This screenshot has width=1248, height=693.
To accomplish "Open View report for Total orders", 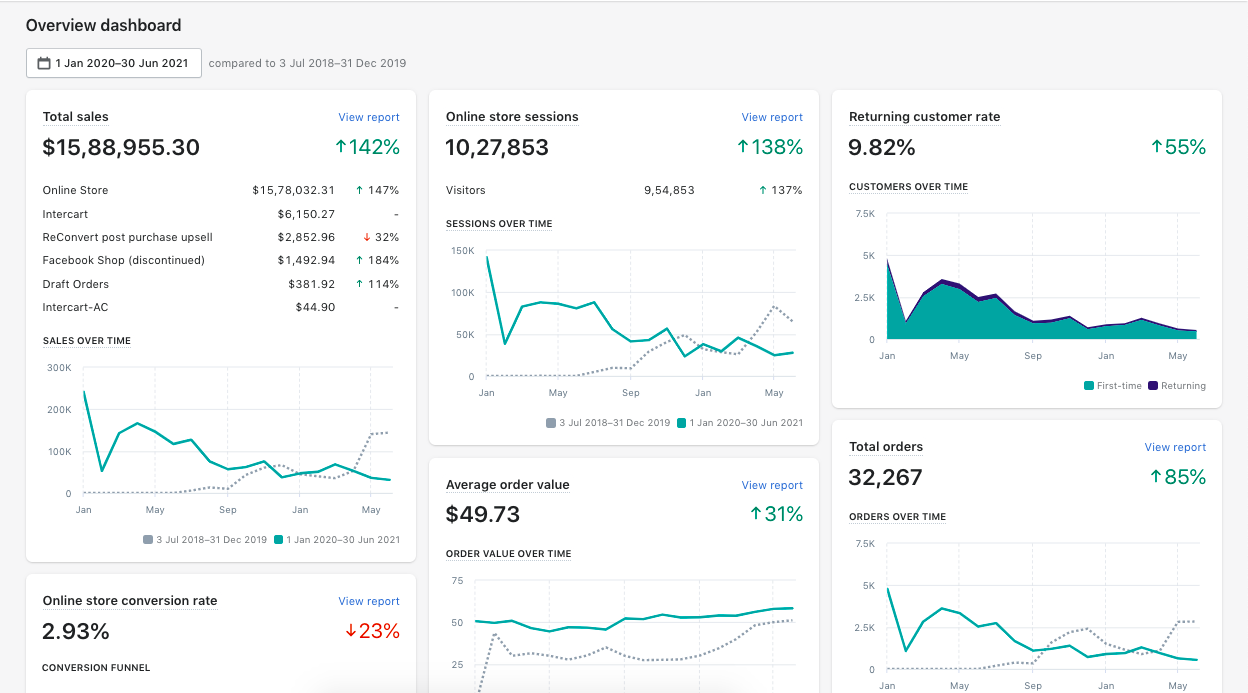I will [x=1175, y=447].
